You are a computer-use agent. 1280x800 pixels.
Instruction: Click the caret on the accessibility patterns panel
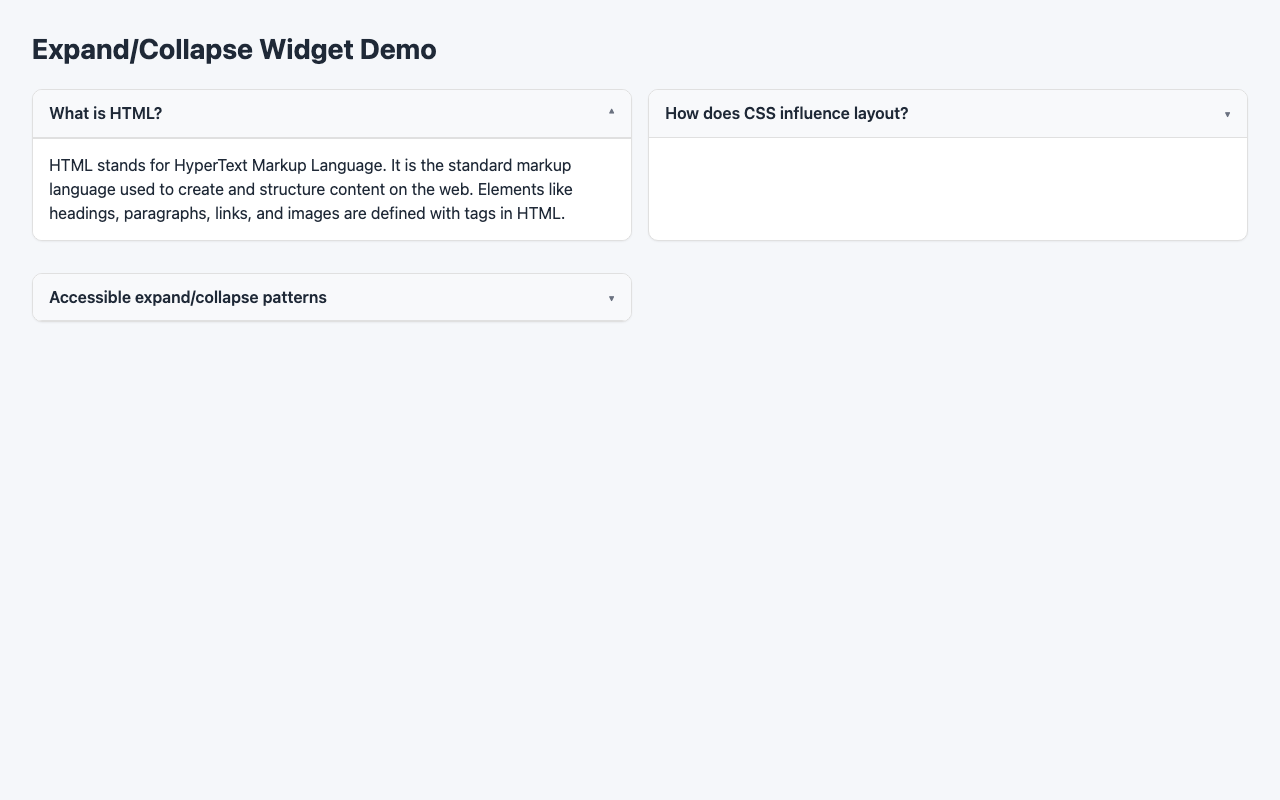point(611,297)
